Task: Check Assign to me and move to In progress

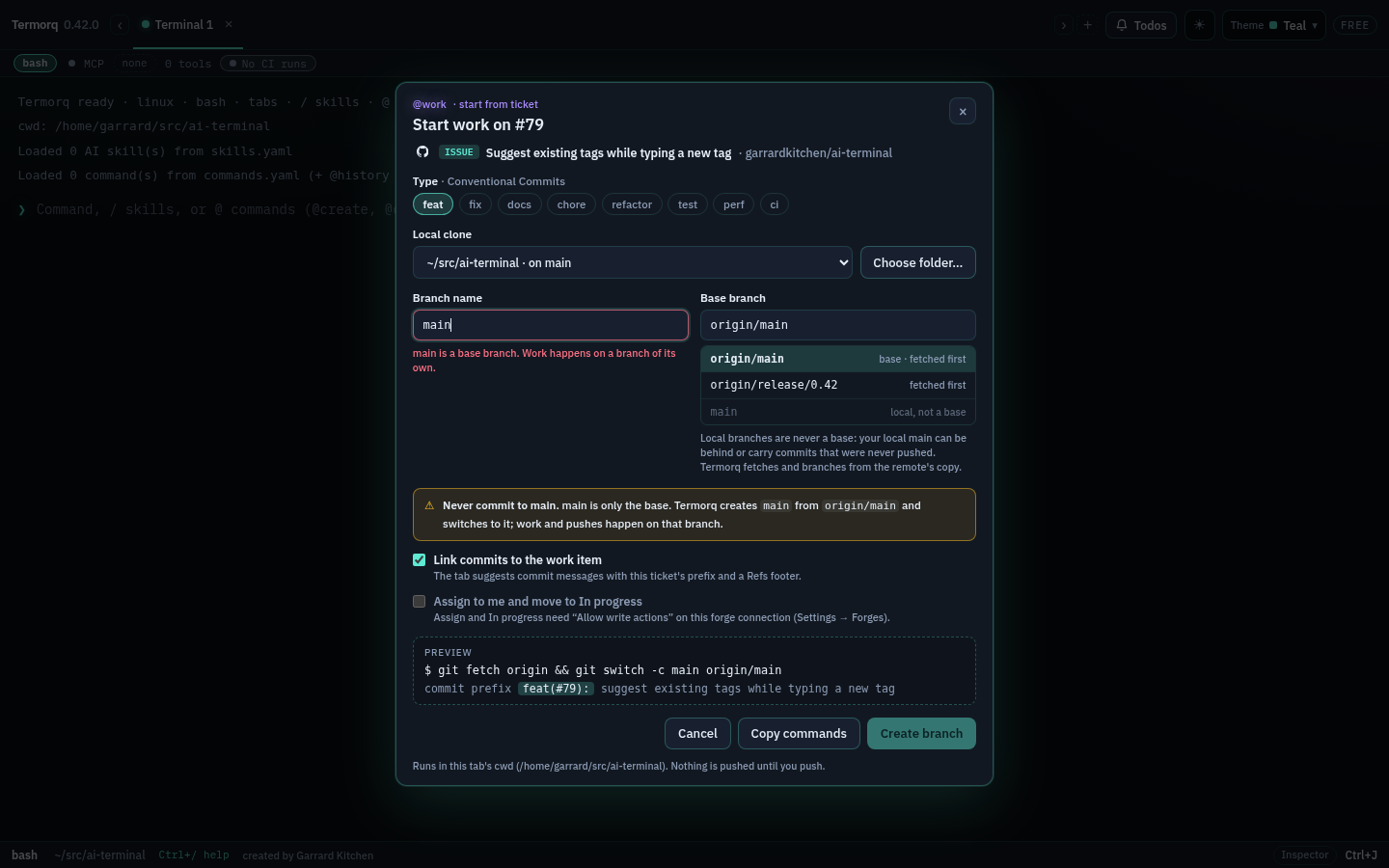Action: [x=420, y=602]
